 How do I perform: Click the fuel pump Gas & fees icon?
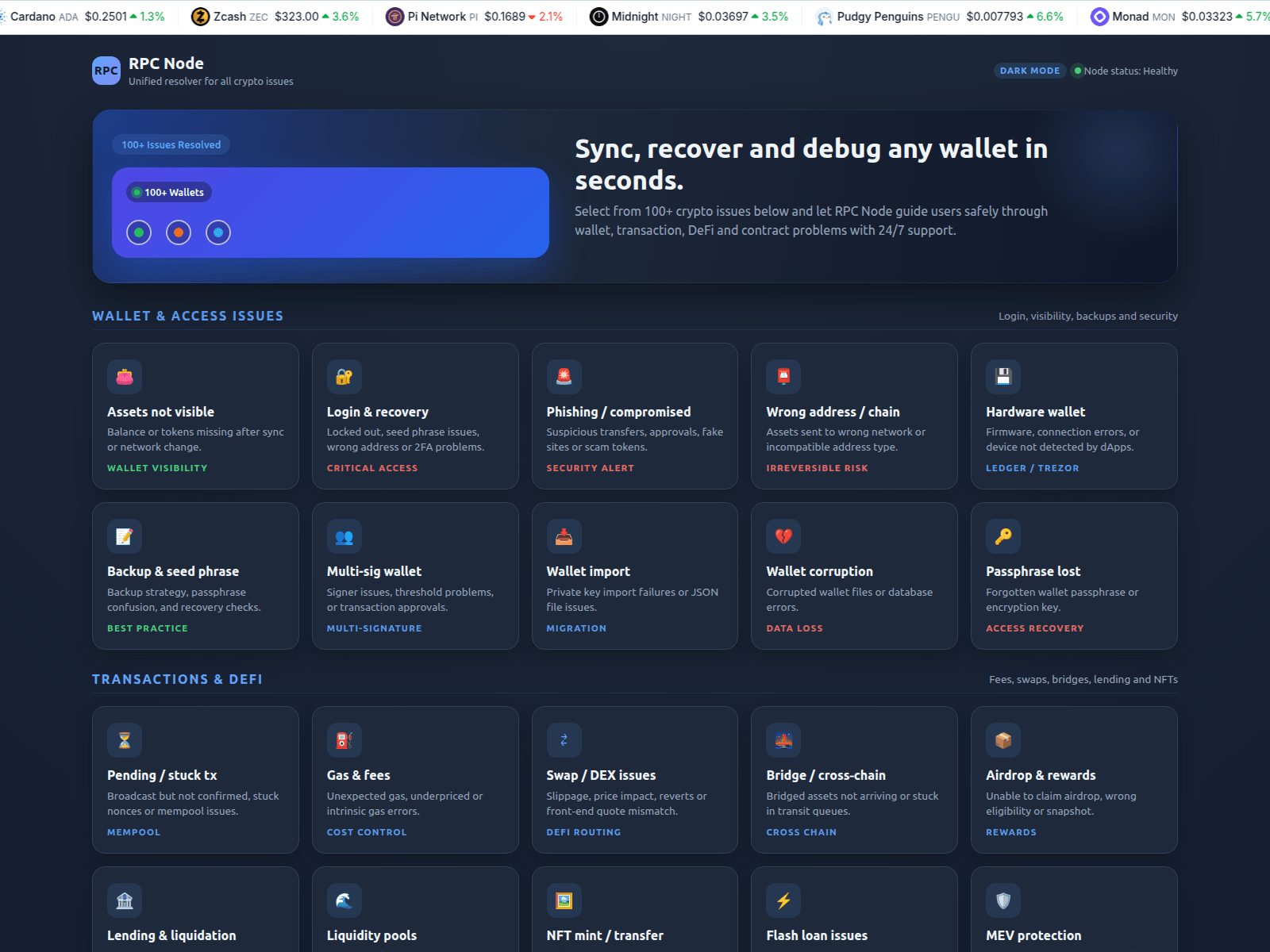click(x=344, y=741)
